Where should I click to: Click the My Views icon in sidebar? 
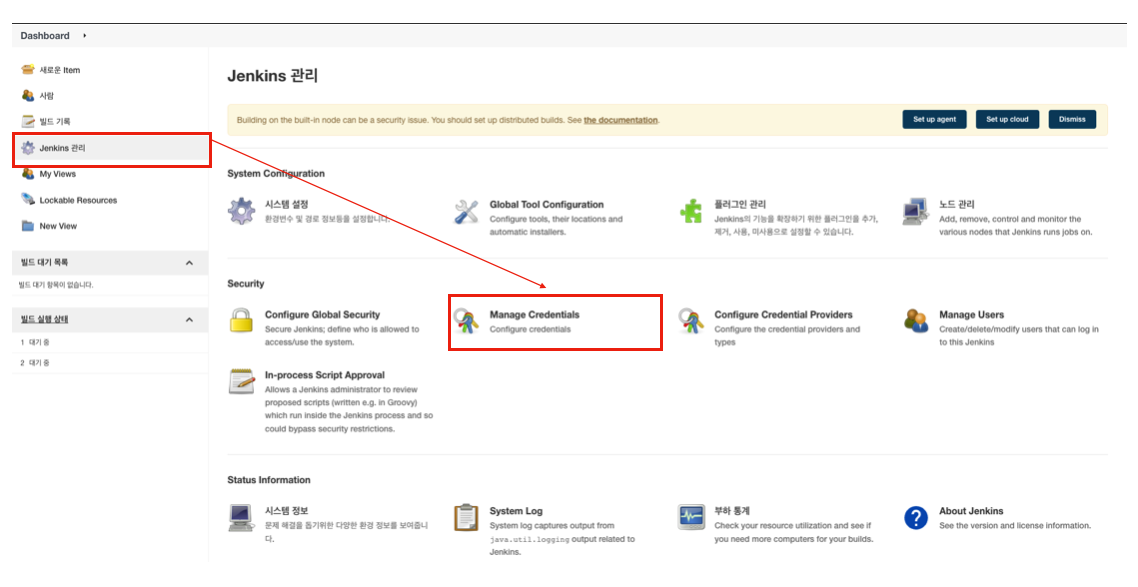pyautogui.click(x=28, y=173)
